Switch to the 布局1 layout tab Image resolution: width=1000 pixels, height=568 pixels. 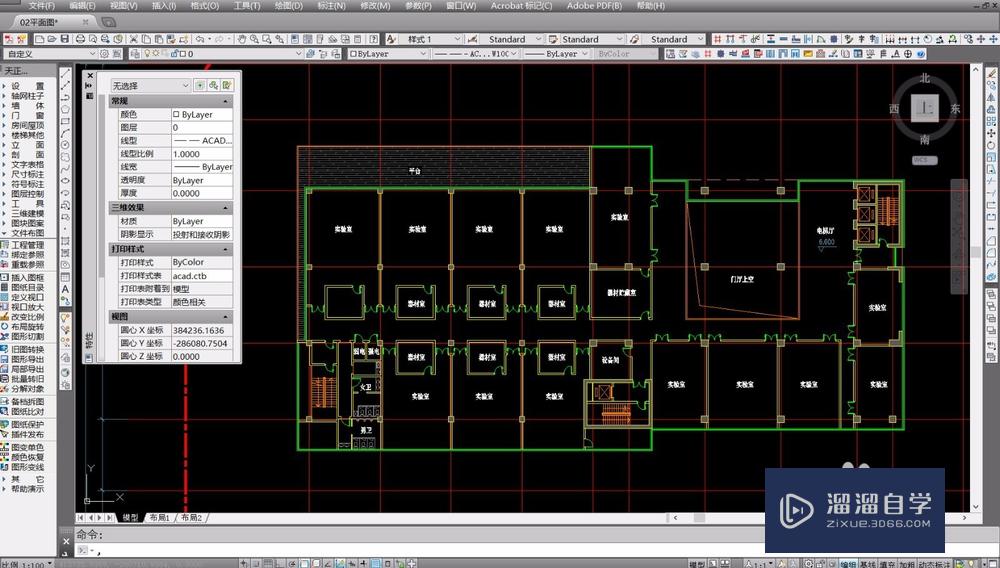pyautogui.click(x=160, y=518)
